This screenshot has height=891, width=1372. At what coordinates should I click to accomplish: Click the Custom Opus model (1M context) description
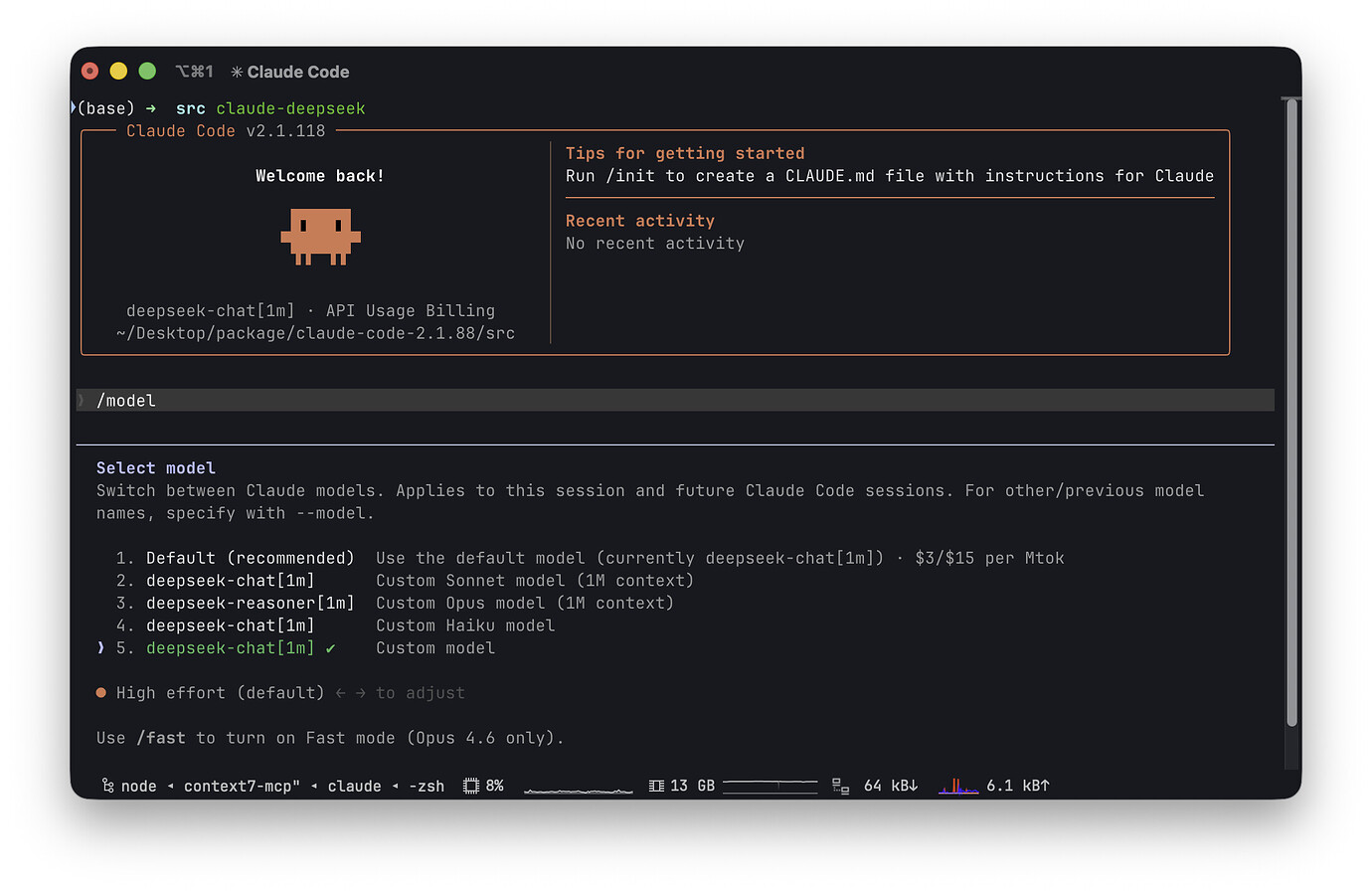(525, 603)
